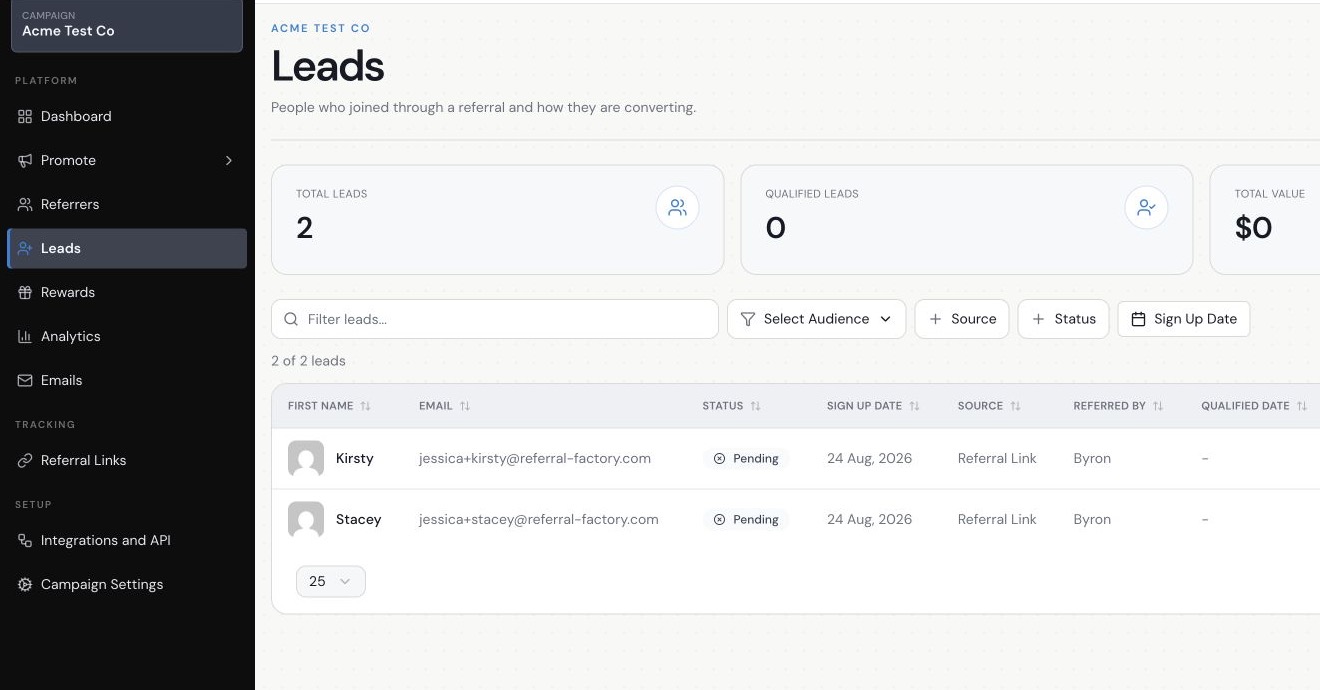Image resolution: width=1320 pixels, height=690 pixels.
Task: Sort by Status column
Action: (731, 406)
